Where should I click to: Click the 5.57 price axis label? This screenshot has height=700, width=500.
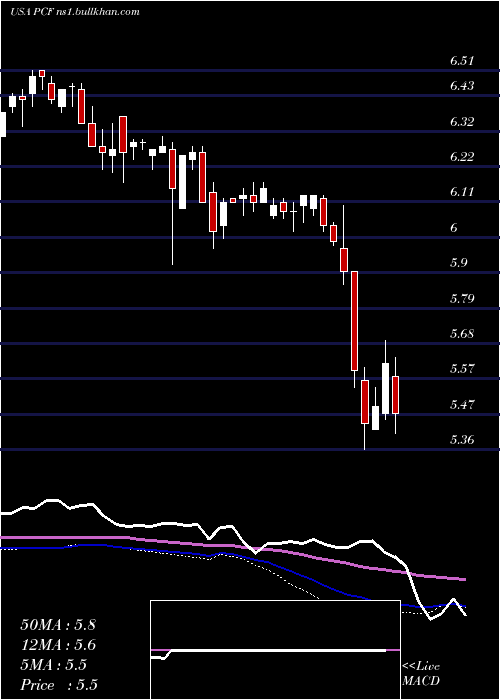tap(462, 369)
